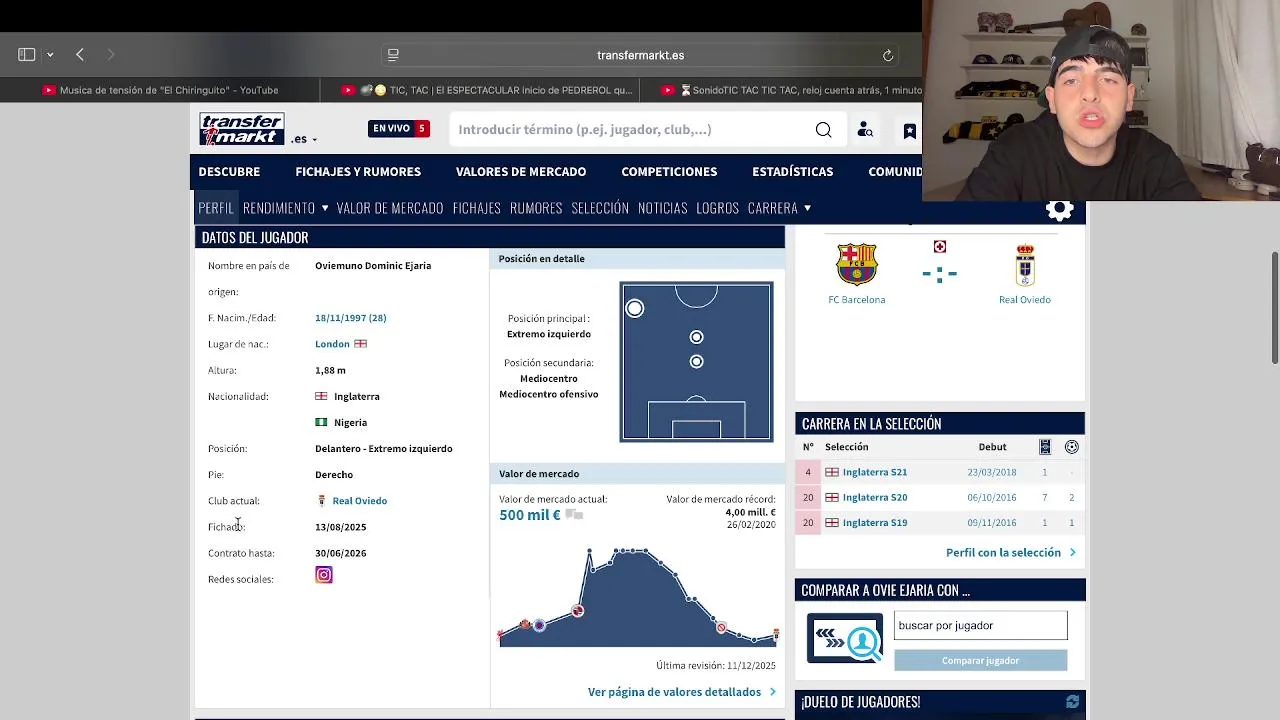Image resolution: width=1280 pixels, height=720 pixels.
Task: Click the vertical page scrollbar
Action: 1274,308
